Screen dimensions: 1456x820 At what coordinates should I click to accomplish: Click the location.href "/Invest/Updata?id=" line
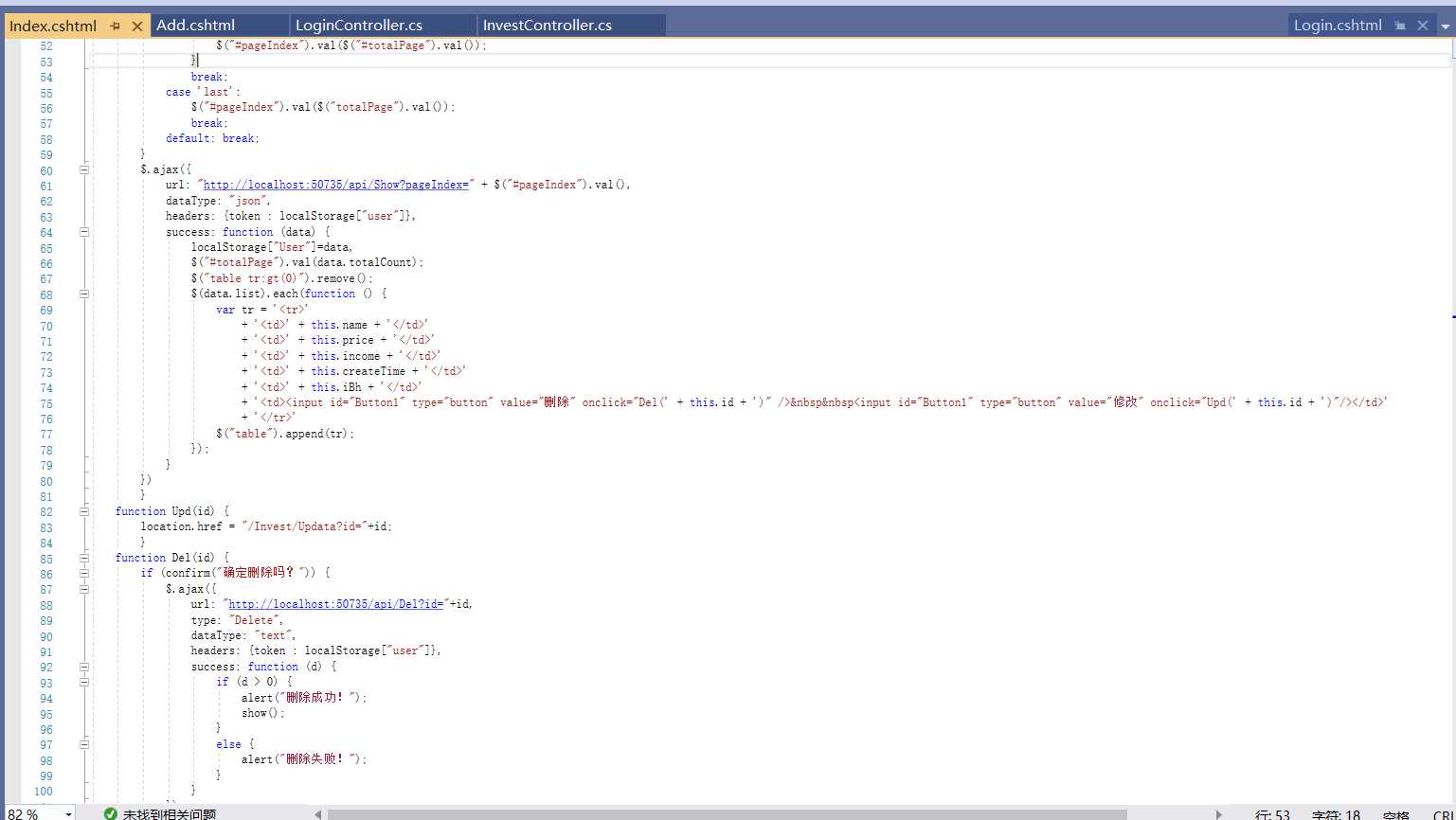pyautogui.click(x=266, y=526)
